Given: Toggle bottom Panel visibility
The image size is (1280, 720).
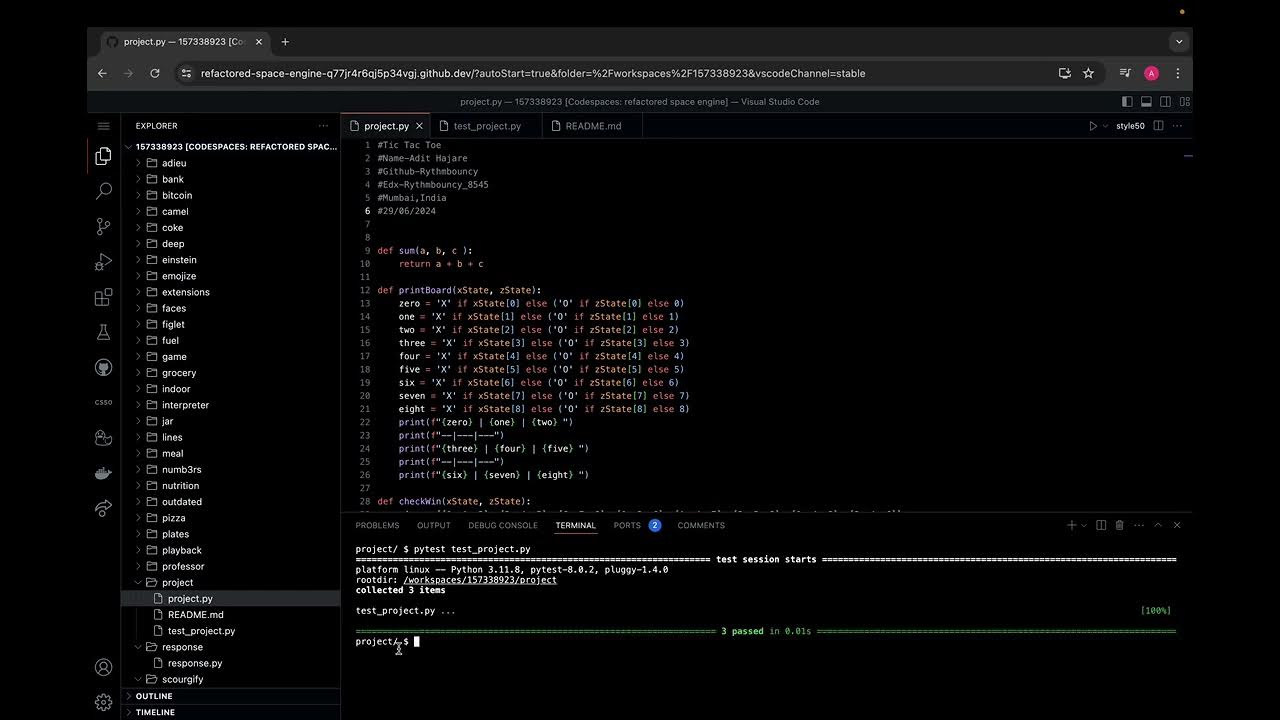Looking at the screenshot, I should [1146, 102].
